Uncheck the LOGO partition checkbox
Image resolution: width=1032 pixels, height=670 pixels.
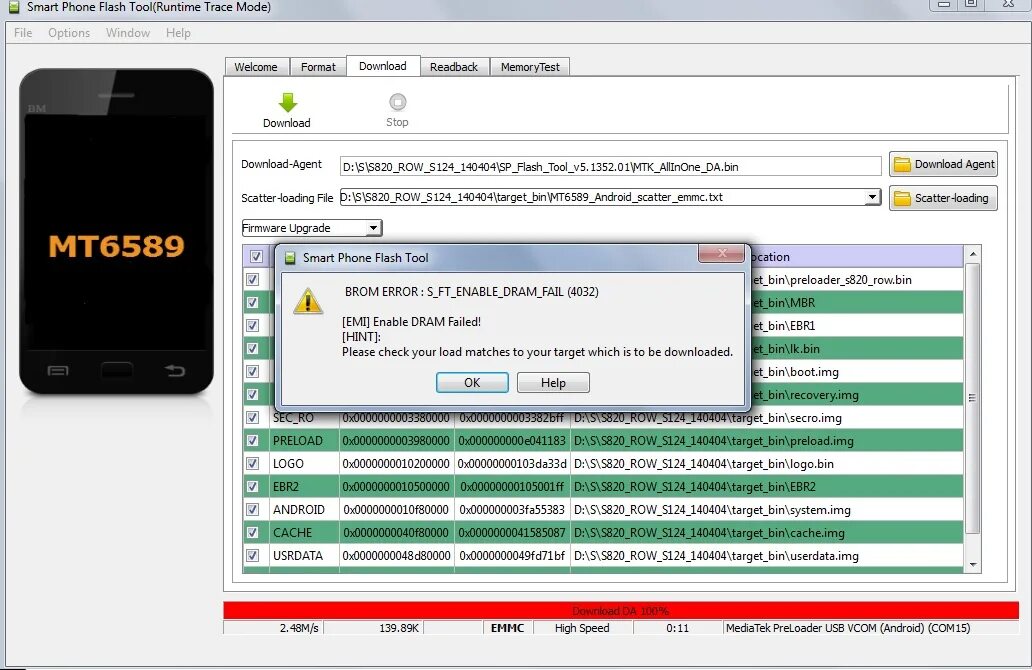[x=252, y=463]
